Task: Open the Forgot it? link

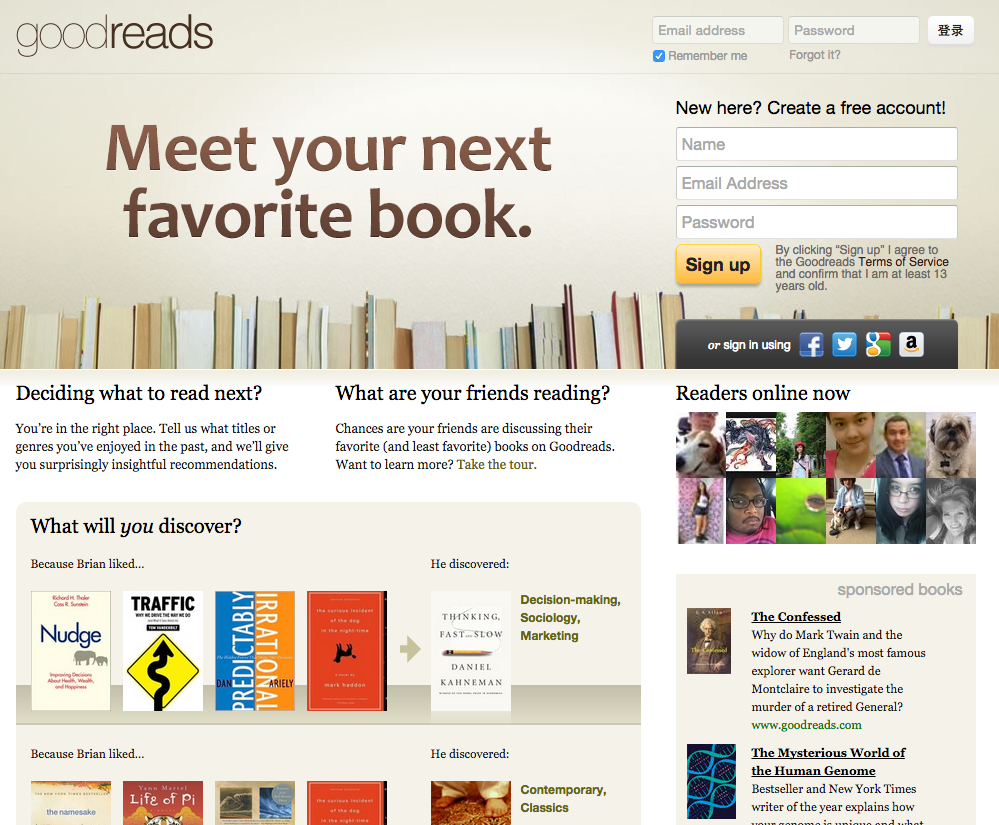Action: 814,55
